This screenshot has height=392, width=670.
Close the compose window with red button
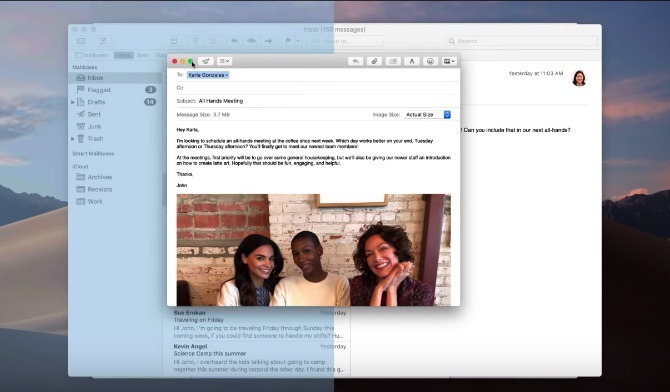(174, 62)
